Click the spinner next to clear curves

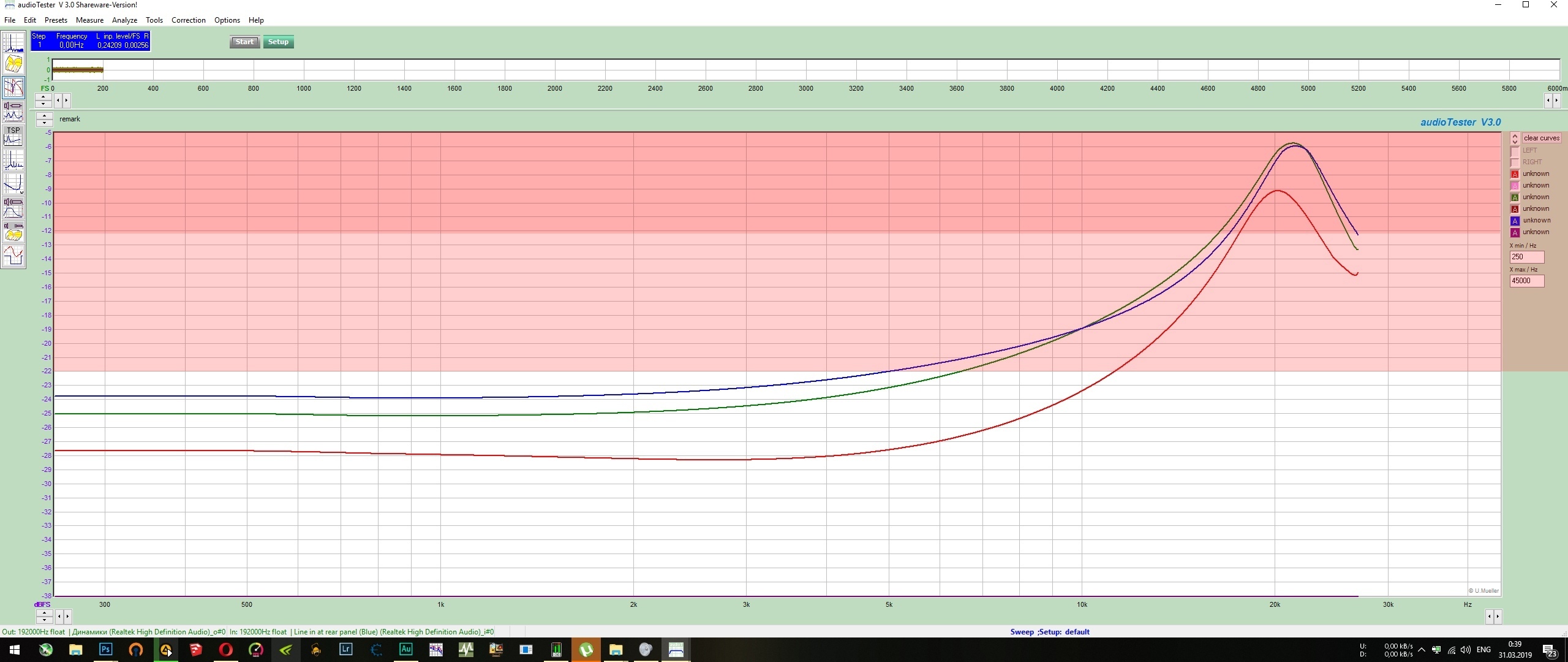click(1515, 139)
